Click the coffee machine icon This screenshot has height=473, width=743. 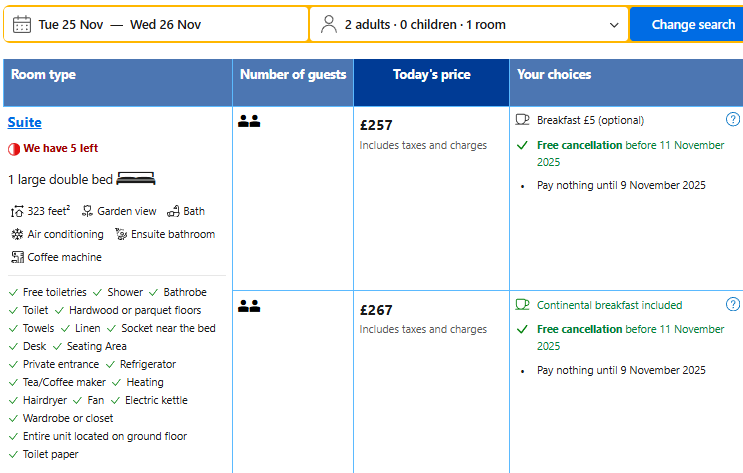(17, 257)
